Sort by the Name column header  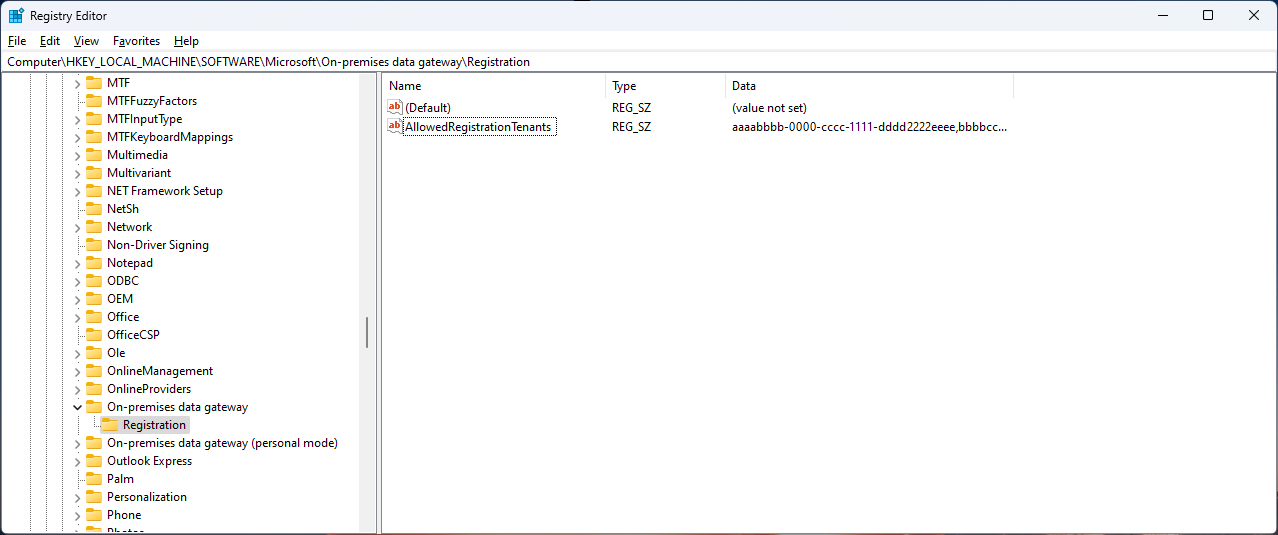(x=494, y=86)
